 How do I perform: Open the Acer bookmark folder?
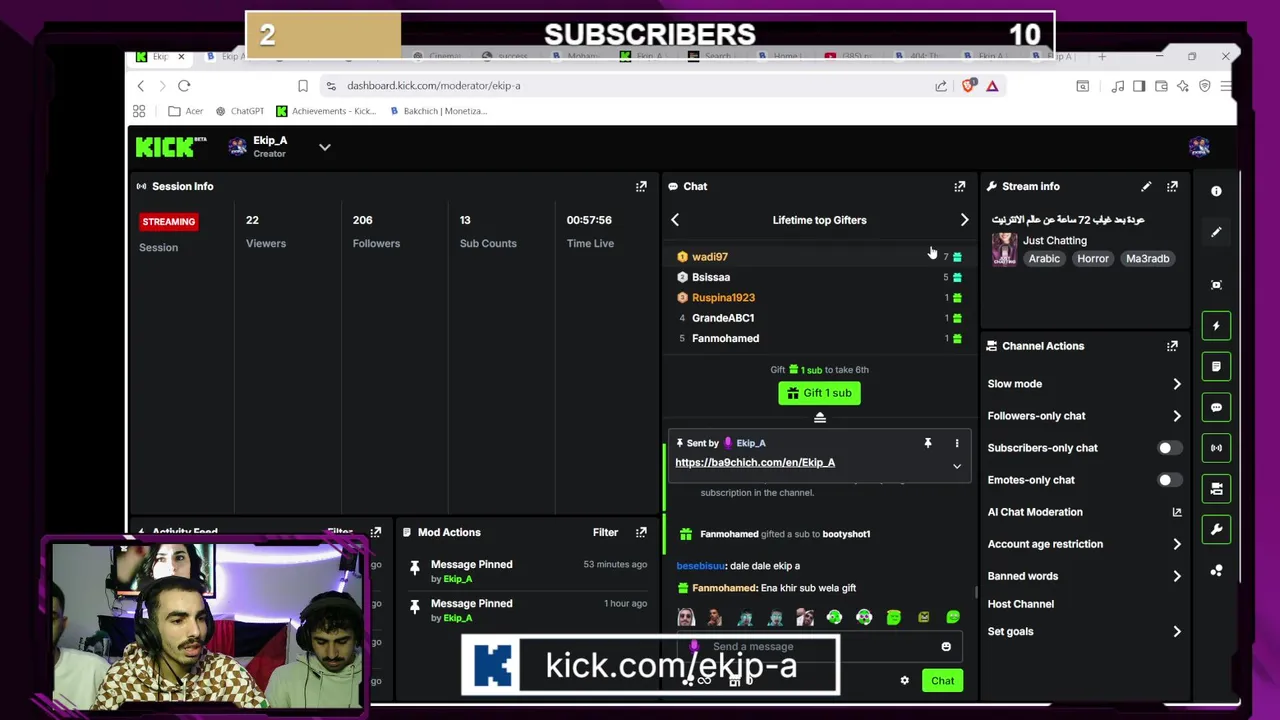tap(186, 111)
